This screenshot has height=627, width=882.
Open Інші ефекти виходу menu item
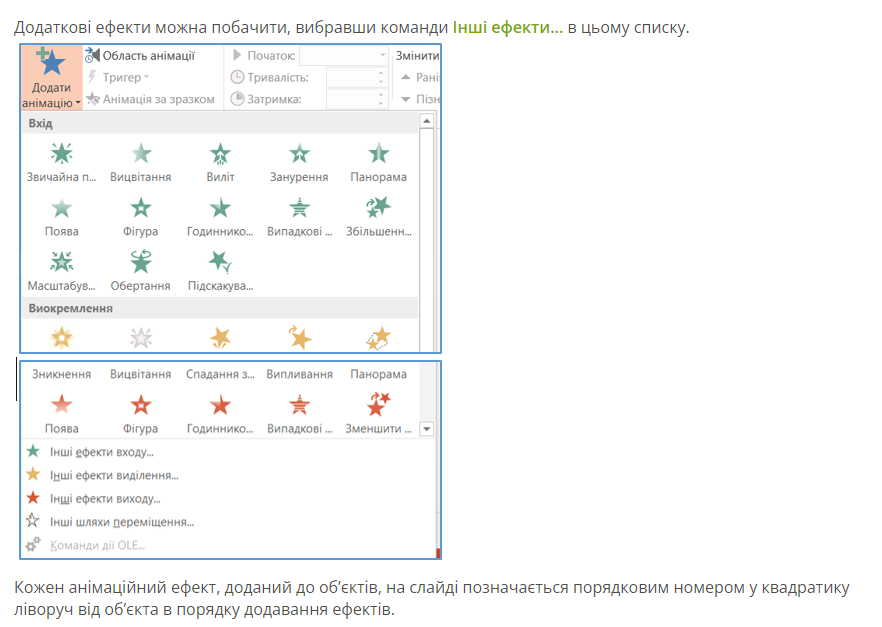105,498
